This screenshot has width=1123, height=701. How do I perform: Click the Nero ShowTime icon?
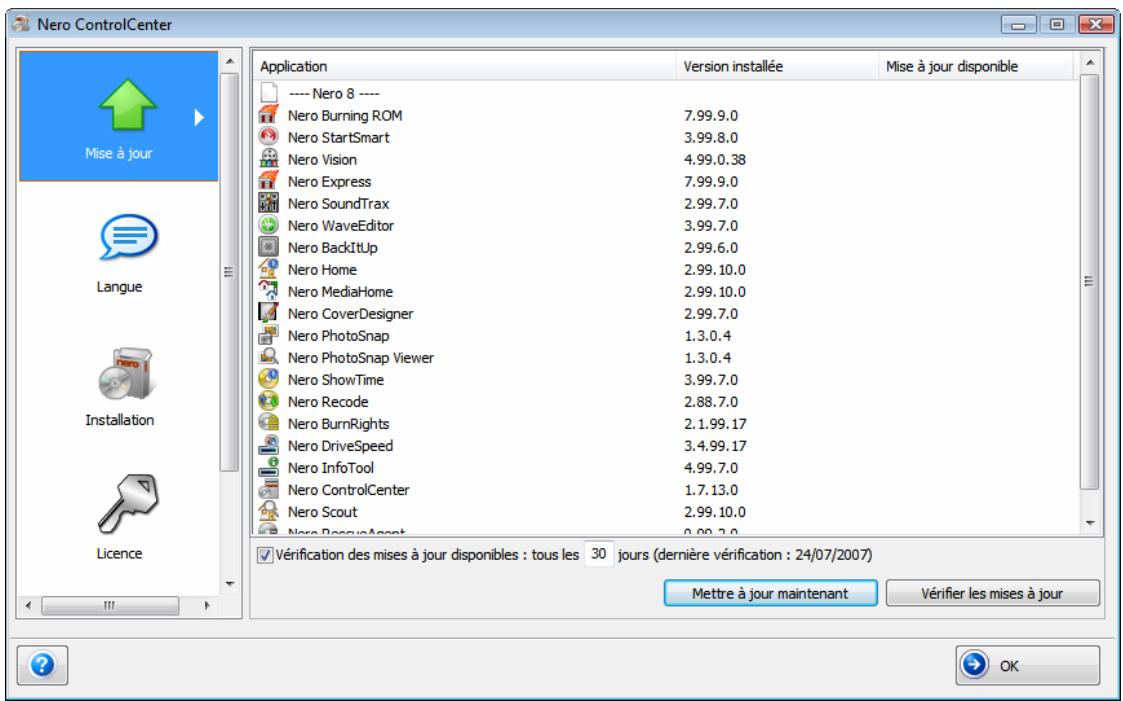tap(269, 379)
